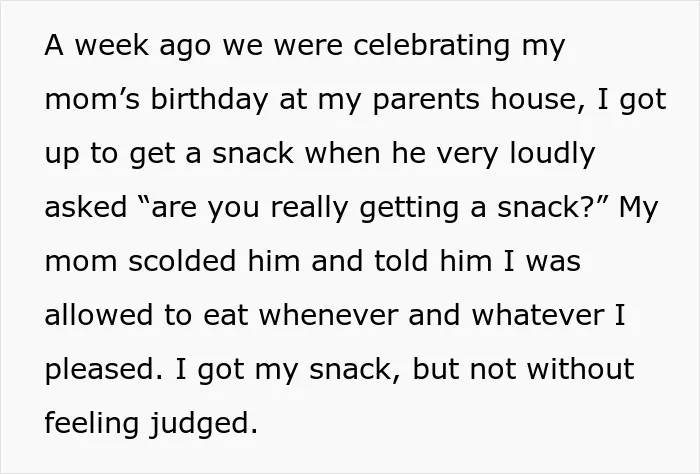Image resolution: width=700 pixels, height=474 pixels.
Task: Click the word "asked" before the quotation
Action: pyautogui.click(x=86, y=208)
